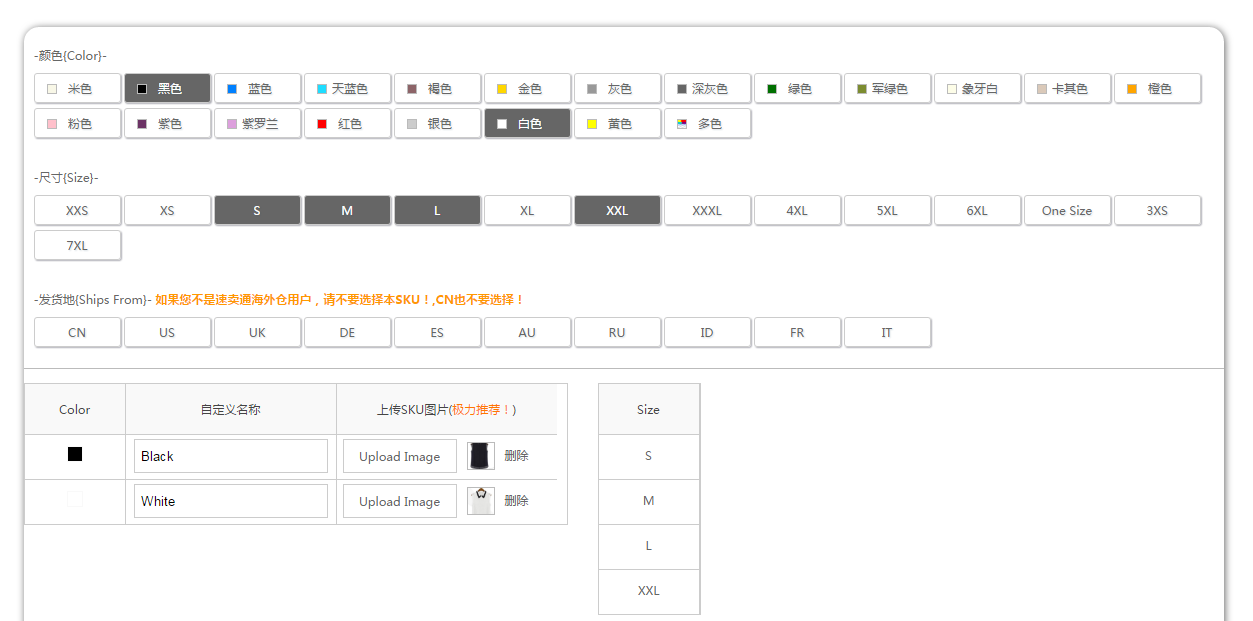
Task: Select the One Size option
Action: (x=1067, y=211)
